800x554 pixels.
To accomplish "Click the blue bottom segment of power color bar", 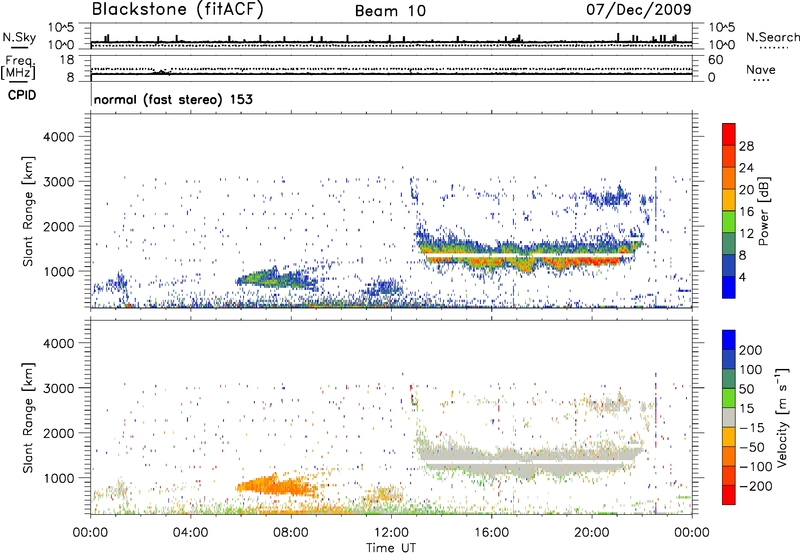I will (729, 287).
